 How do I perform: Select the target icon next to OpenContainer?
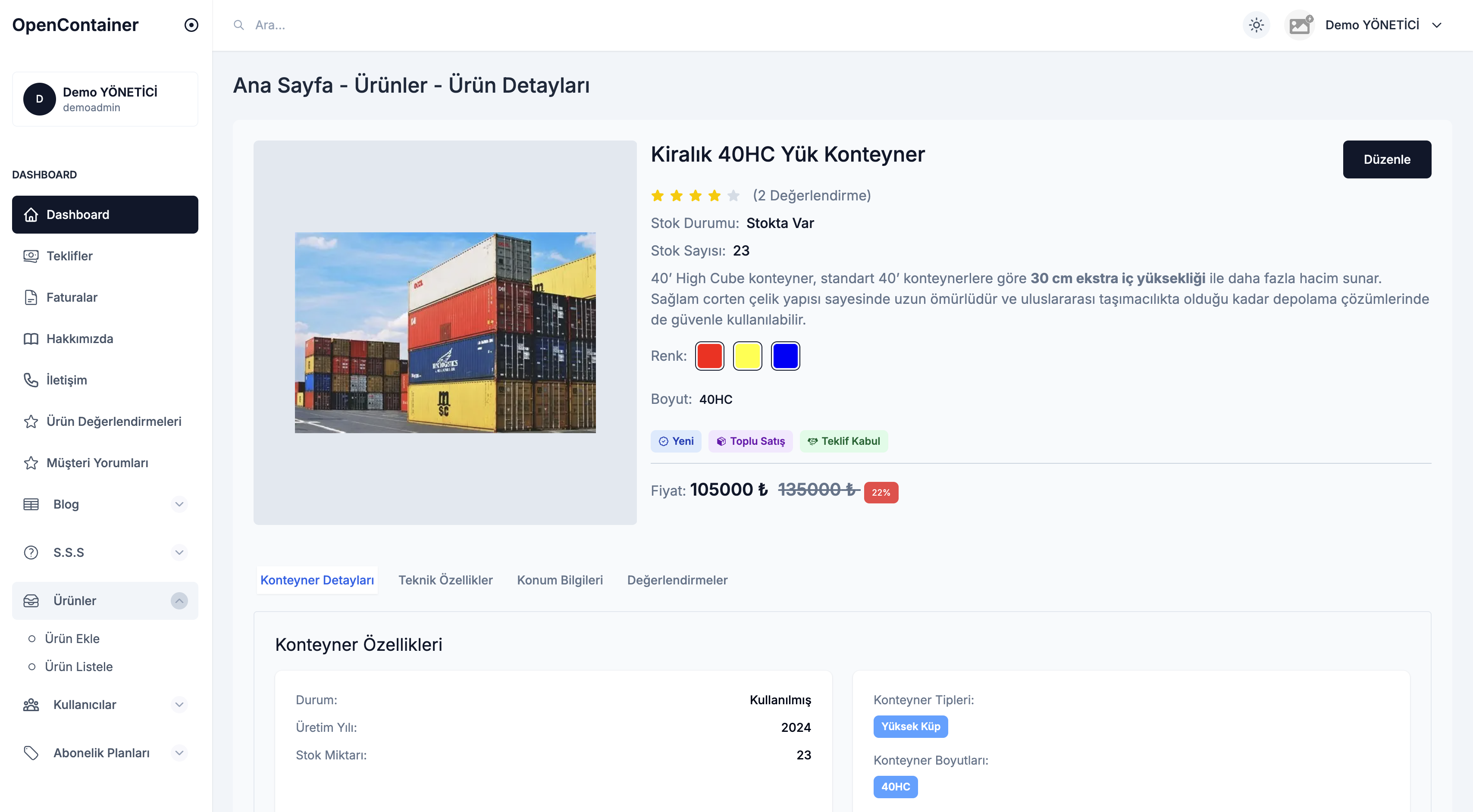(x=191, y=25)
